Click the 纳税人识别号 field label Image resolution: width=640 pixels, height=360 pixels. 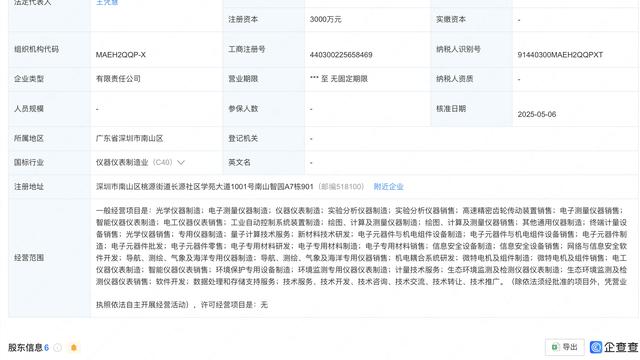(458, 49)
